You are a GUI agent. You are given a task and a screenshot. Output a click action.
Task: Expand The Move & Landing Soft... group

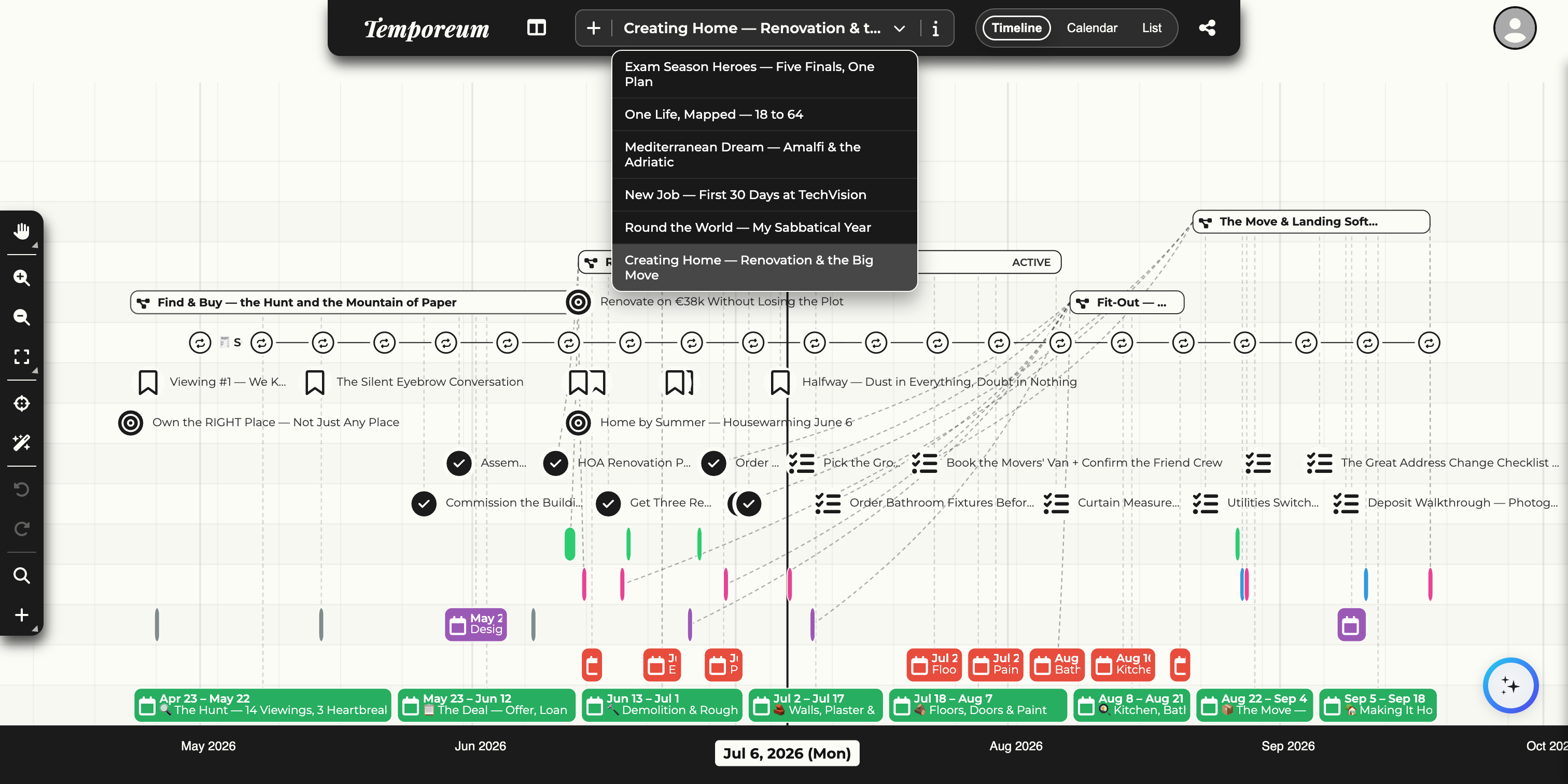tap(1311, 221)
